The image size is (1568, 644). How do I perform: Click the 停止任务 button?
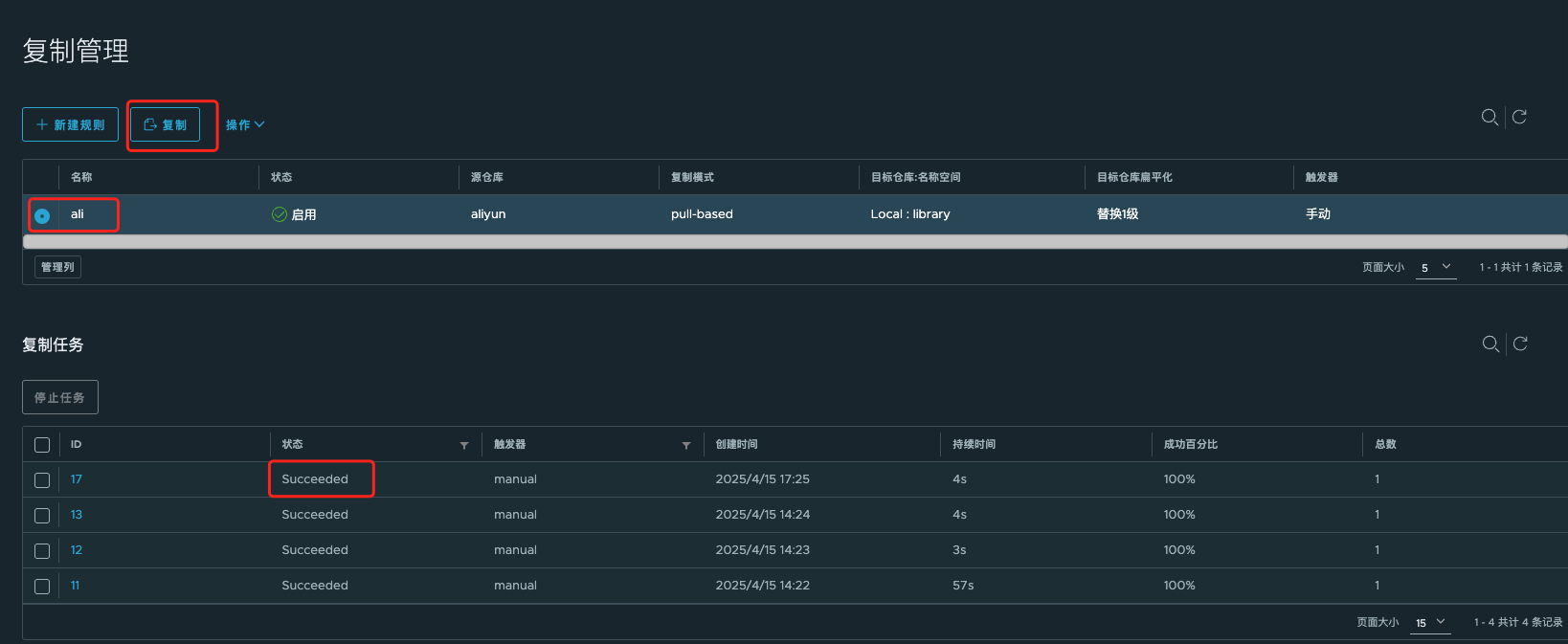60,397
